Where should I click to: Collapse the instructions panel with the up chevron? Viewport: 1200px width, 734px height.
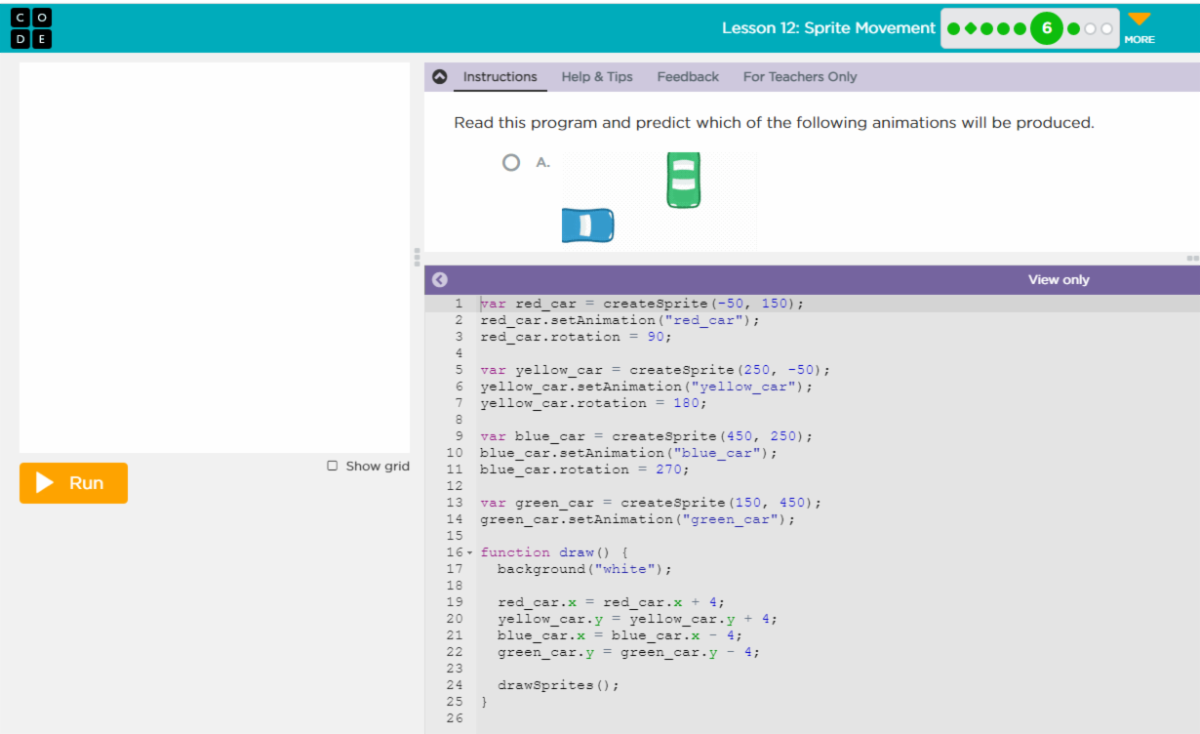439,77
